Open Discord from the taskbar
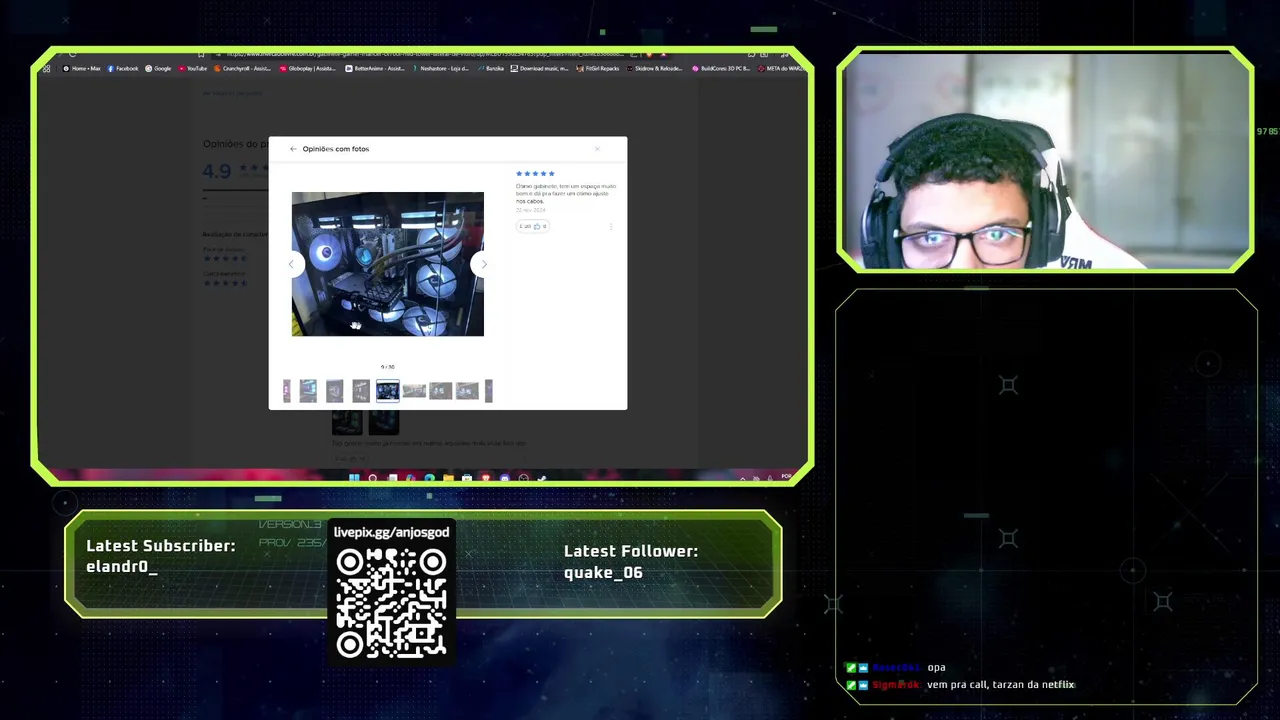Viewport: 1280px width, 720px height. point(505,478)
